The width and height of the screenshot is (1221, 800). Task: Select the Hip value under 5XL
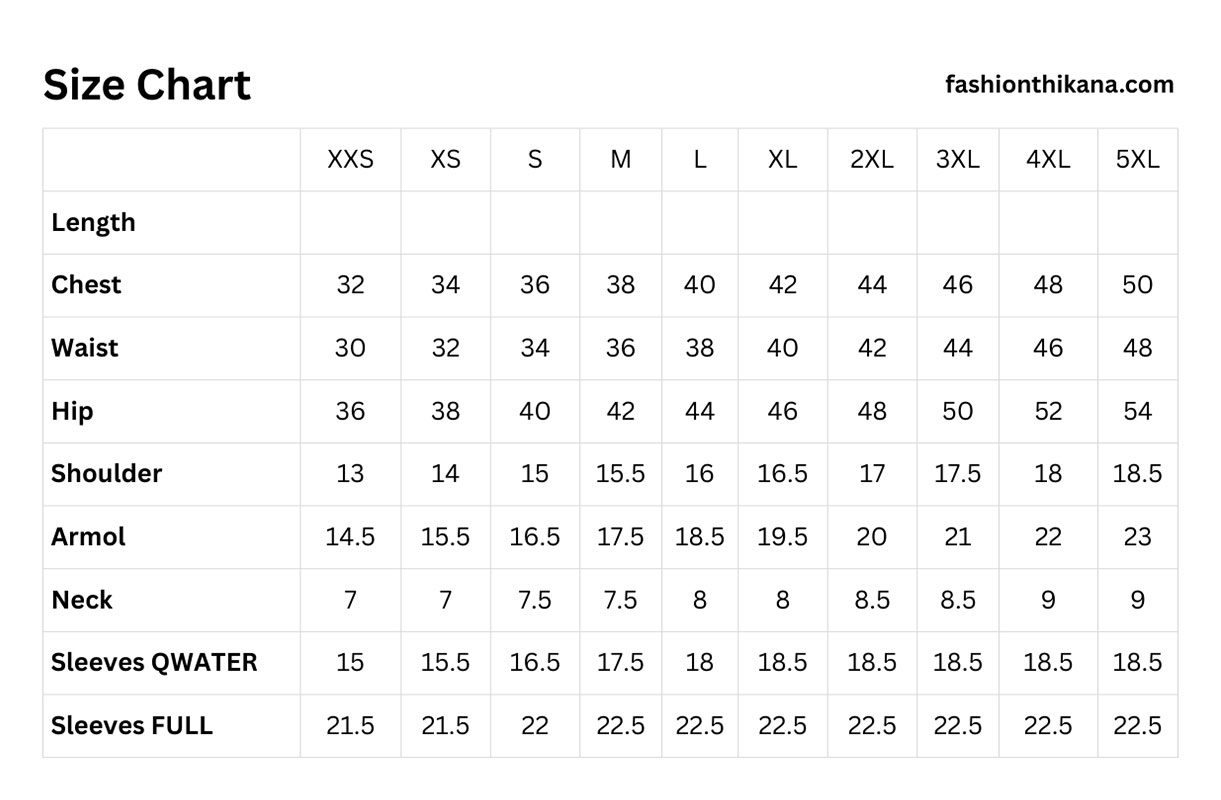(1137, 411)
